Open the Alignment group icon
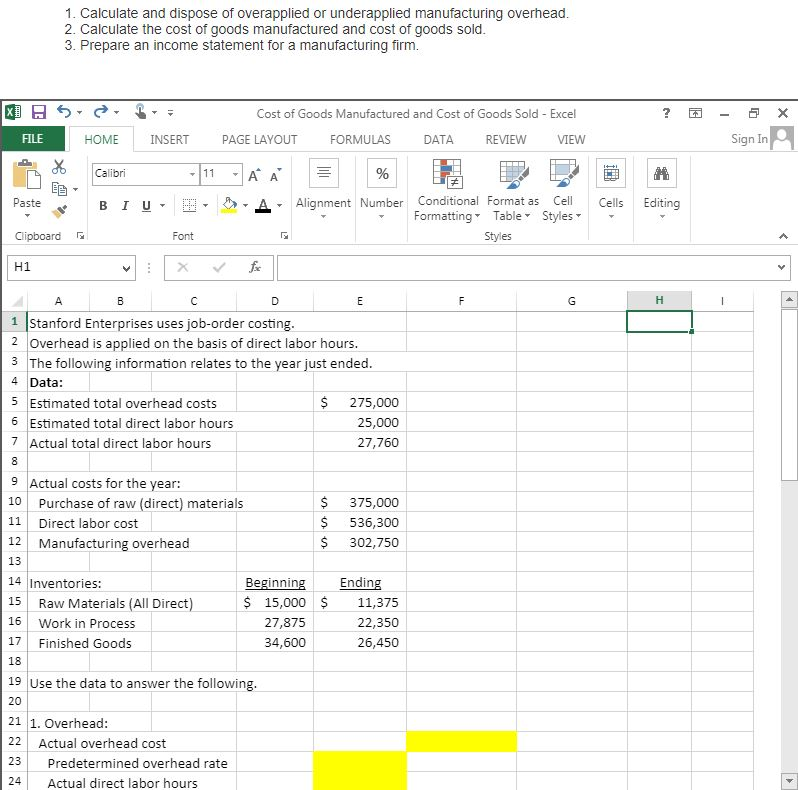Screen dimensions: 798x790 pyautogui.click(x=324, y=173)
